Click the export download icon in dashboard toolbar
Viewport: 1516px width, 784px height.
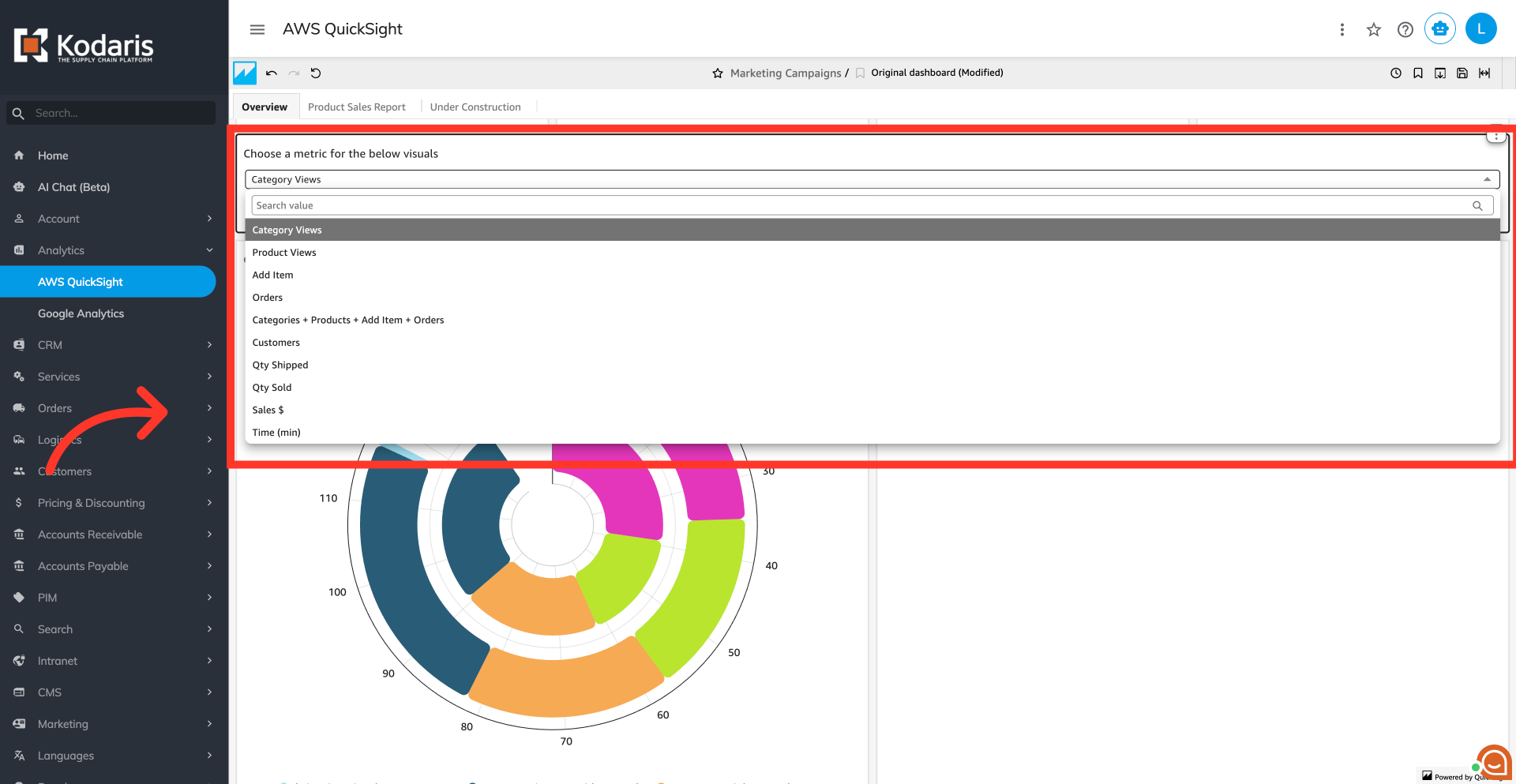click(x=1440, y=73)
